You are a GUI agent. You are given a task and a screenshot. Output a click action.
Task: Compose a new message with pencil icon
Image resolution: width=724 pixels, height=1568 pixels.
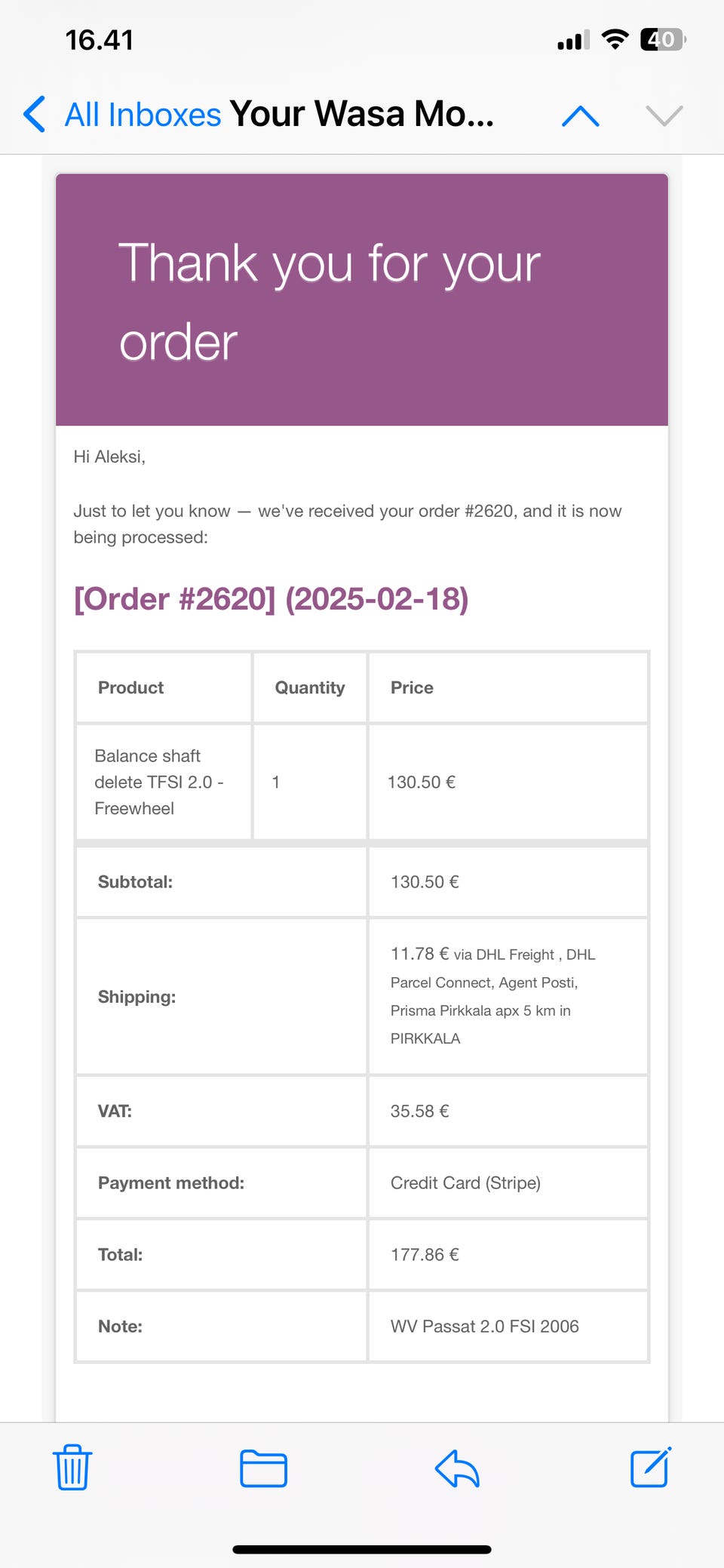point(650,1468)
